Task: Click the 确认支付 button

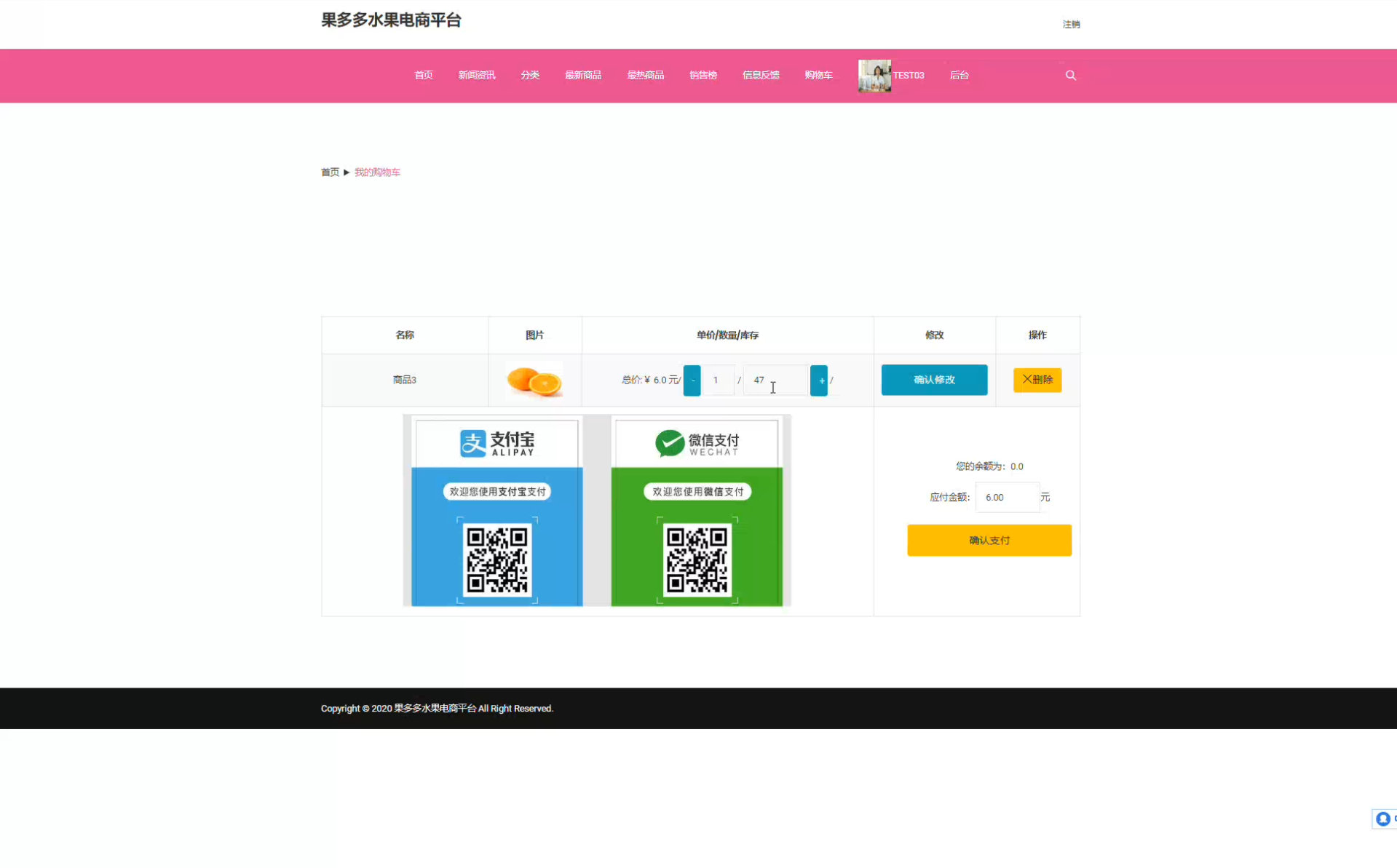Action: pyautogui.click(x=989, y=540)
